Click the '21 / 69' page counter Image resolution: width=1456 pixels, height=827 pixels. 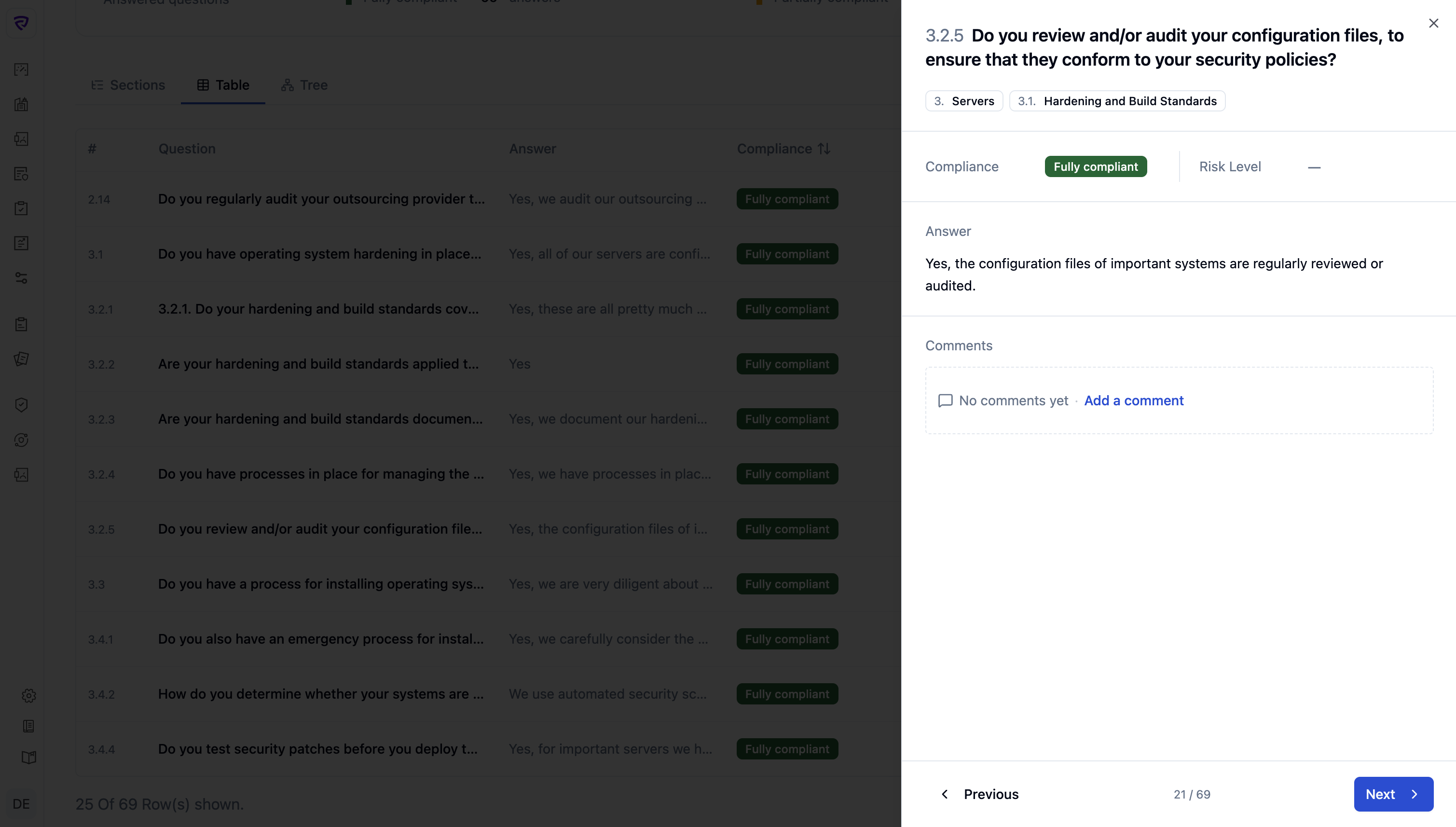point(1191,795)
